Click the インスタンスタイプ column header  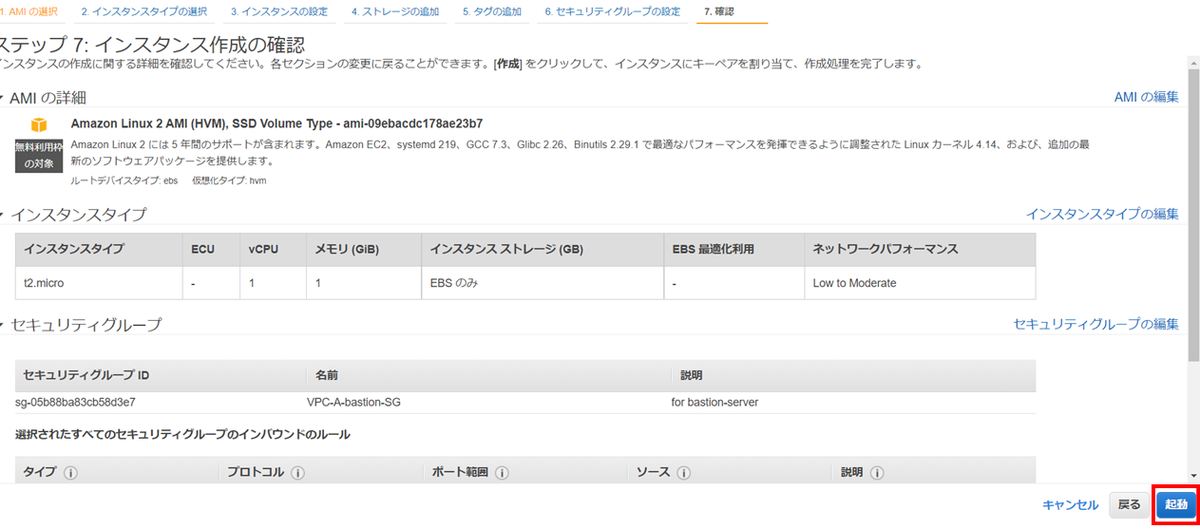(x=98, y=249)
